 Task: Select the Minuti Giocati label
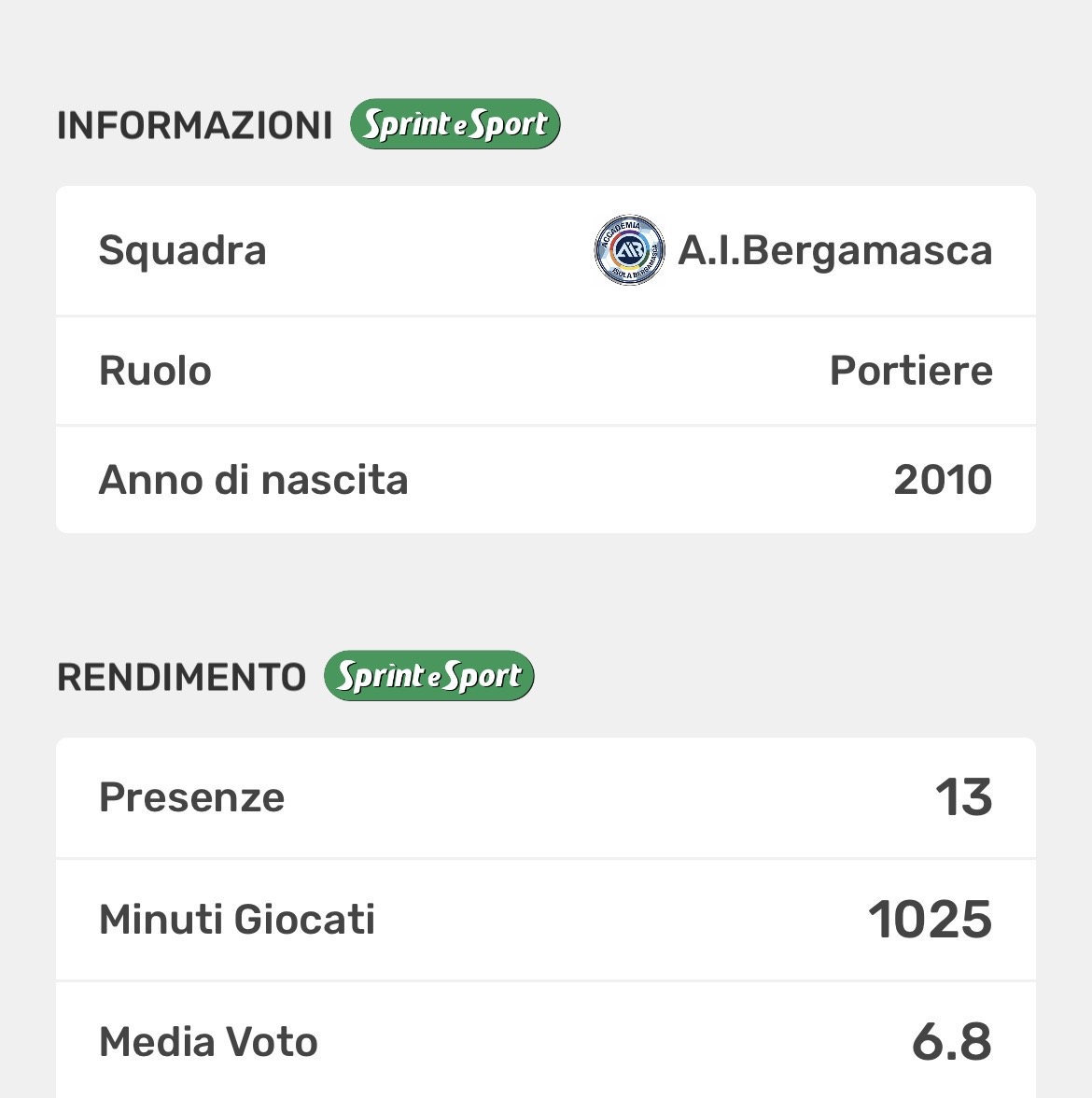237,920
